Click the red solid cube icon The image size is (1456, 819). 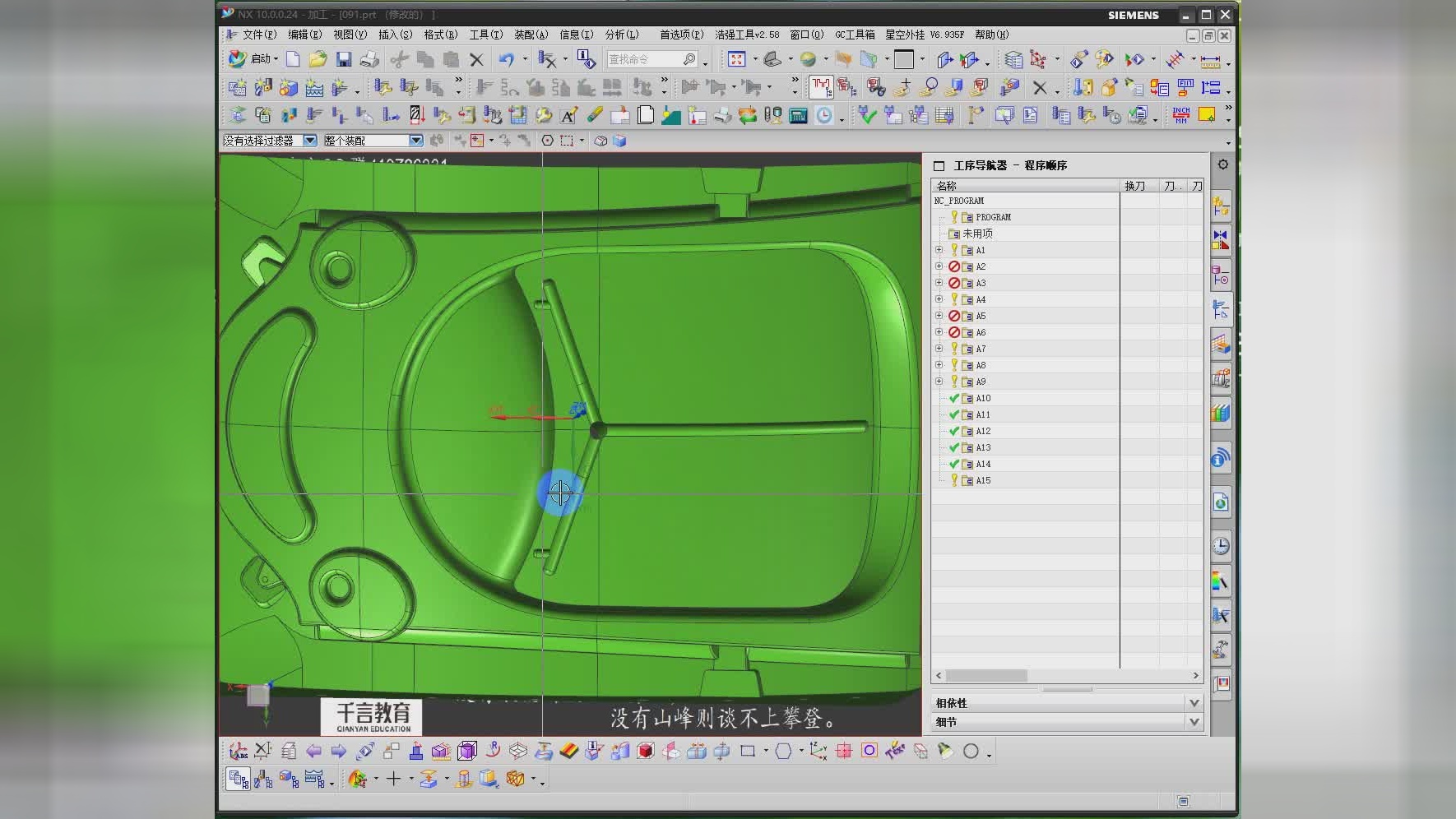646,751
